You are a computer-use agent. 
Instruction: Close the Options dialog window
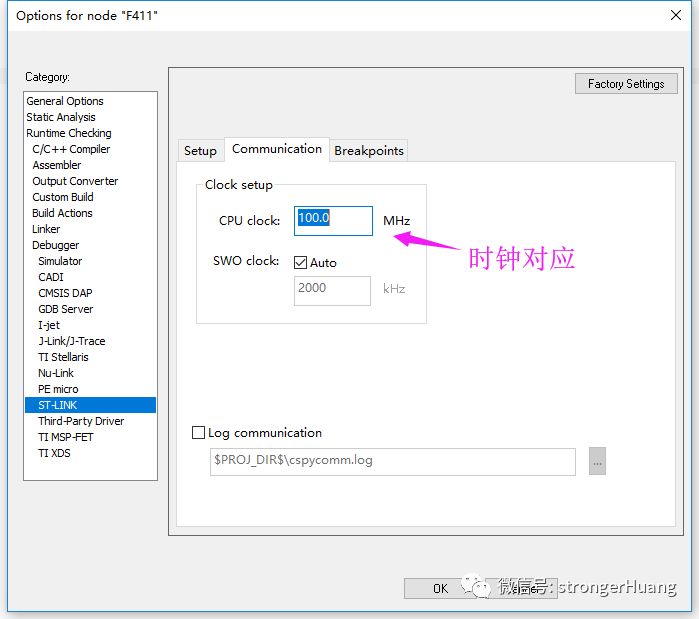click(x=676, y=15)
